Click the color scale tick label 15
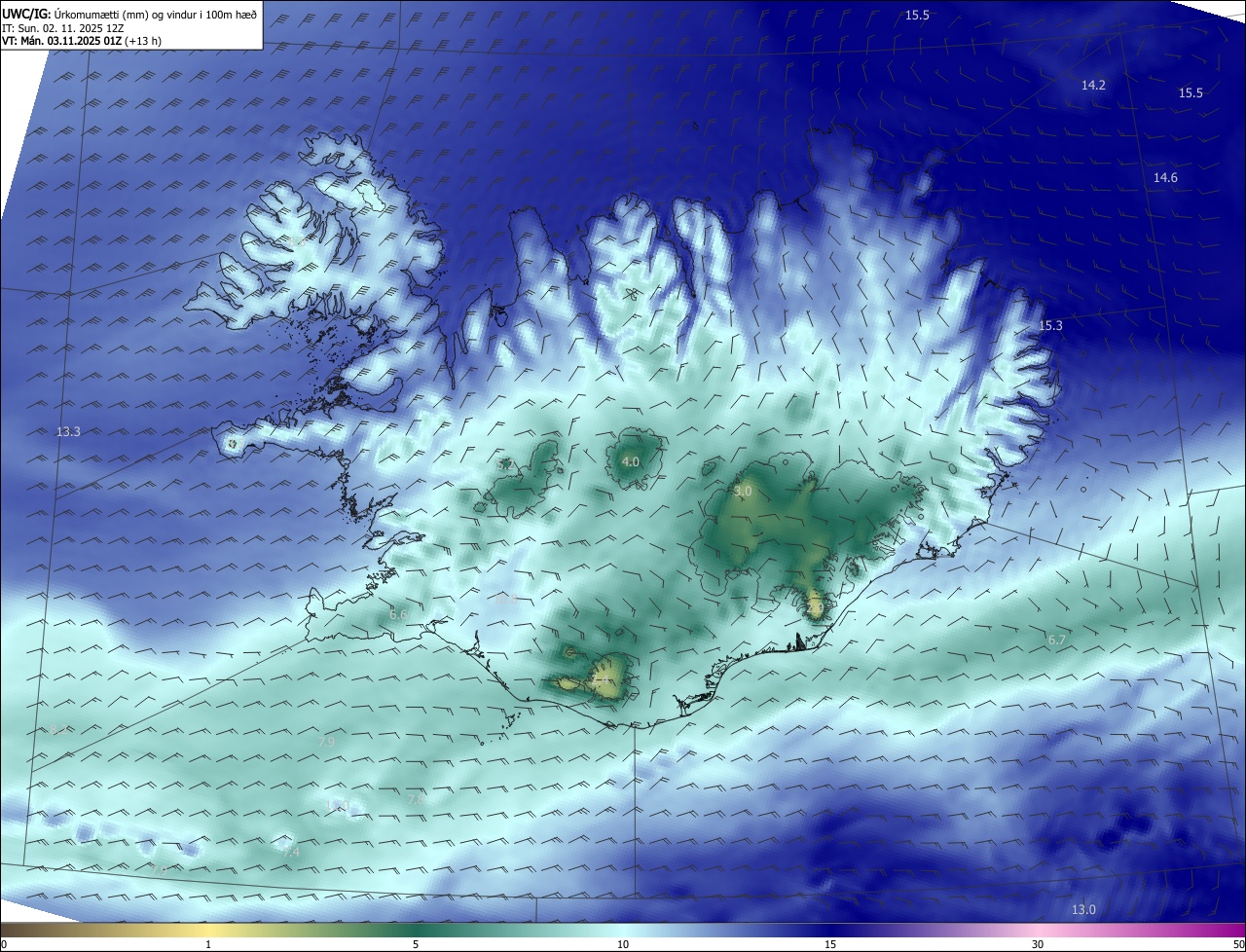 pos(830,944)
